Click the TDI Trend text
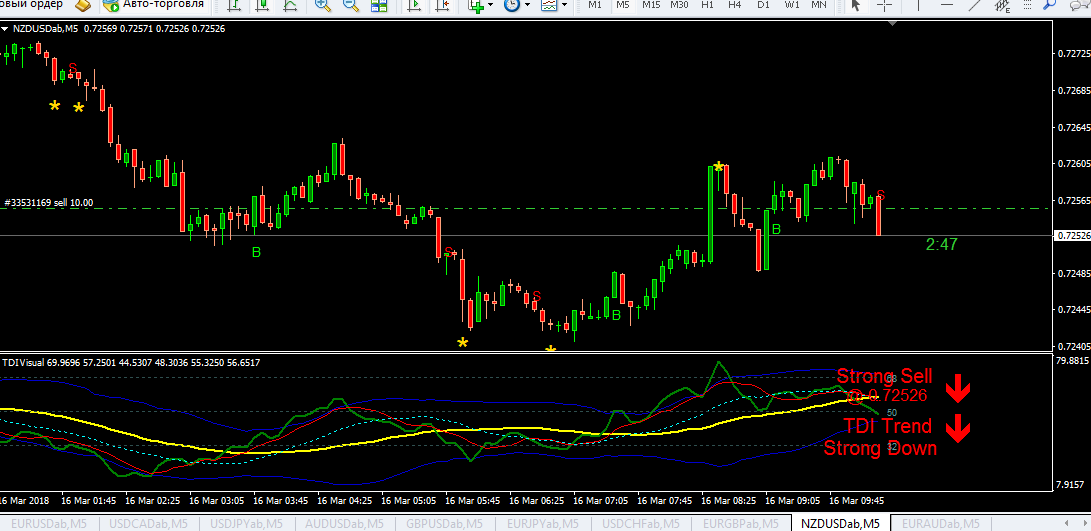Viewport: 1091px width, 531px height. coord(887,426)
